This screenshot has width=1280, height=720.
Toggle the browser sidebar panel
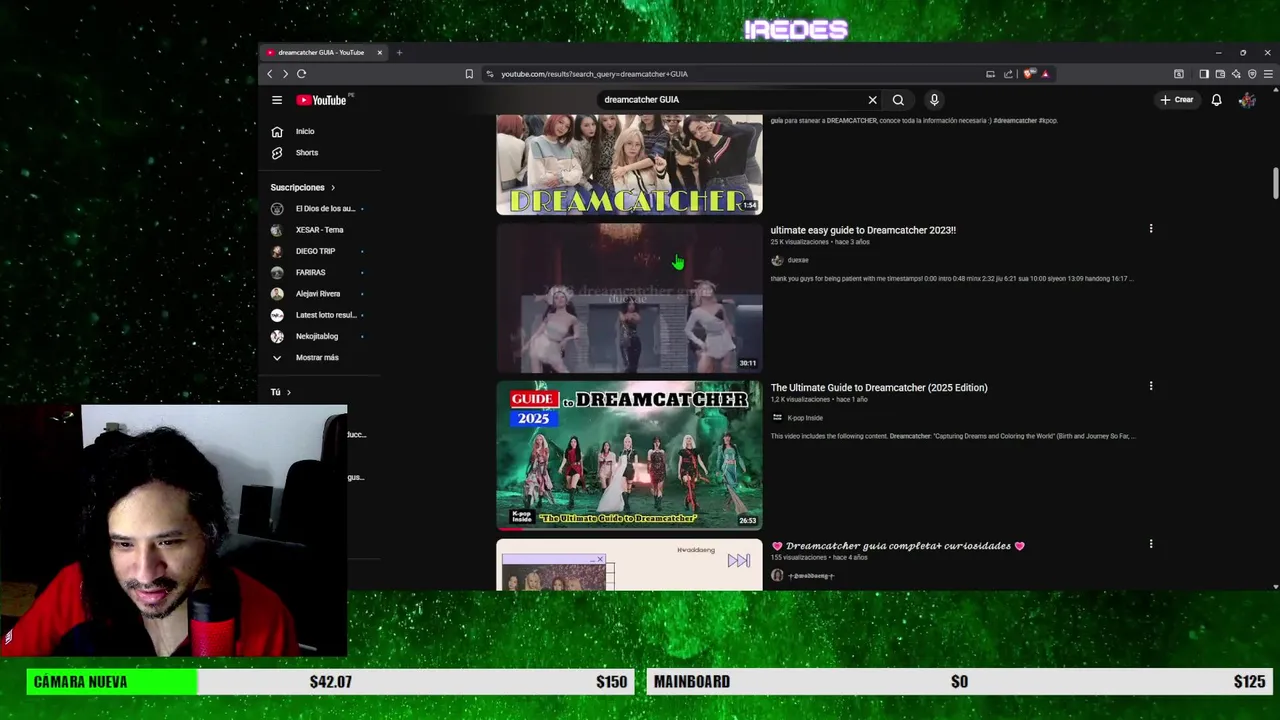click(x=1203, y=74)
